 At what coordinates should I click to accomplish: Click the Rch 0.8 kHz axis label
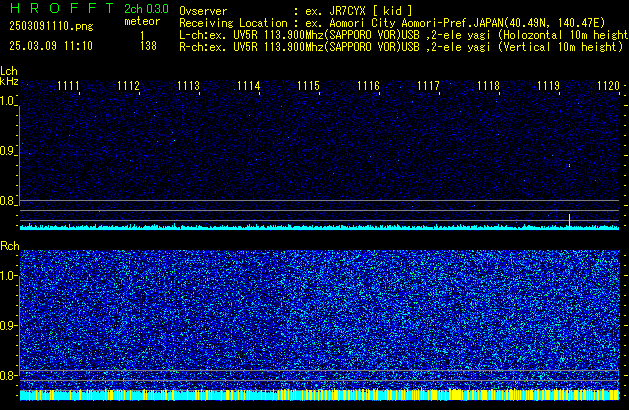8,376
